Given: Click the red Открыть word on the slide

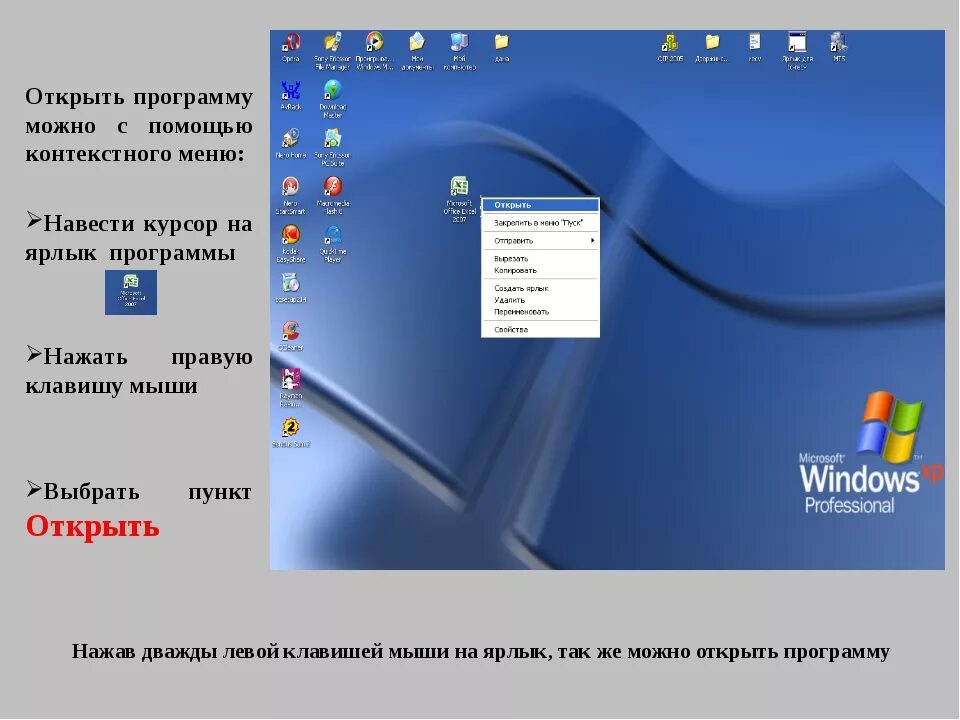Looking at the screenshot, I should point(92,526).
